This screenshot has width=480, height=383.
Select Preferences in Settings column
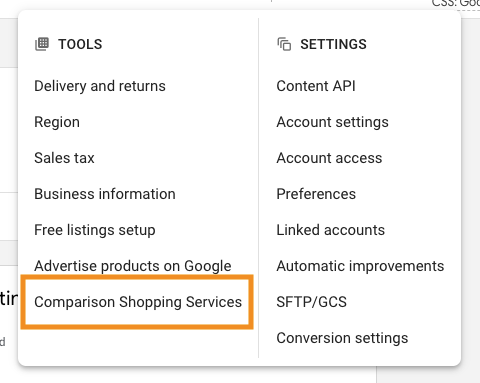(316, 194)
